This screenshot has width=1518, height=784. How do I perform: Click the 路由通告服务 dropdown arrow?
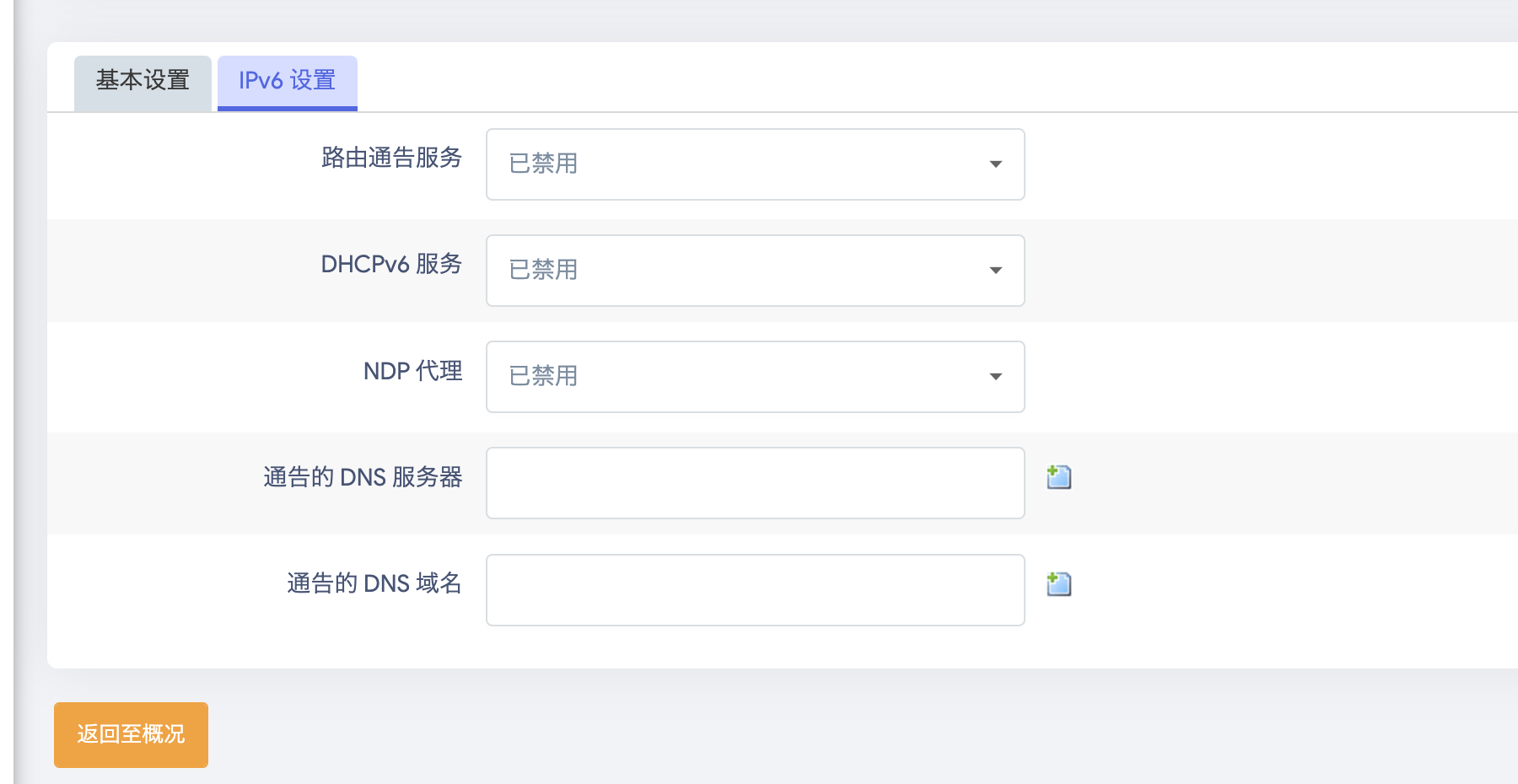(997, 164)
